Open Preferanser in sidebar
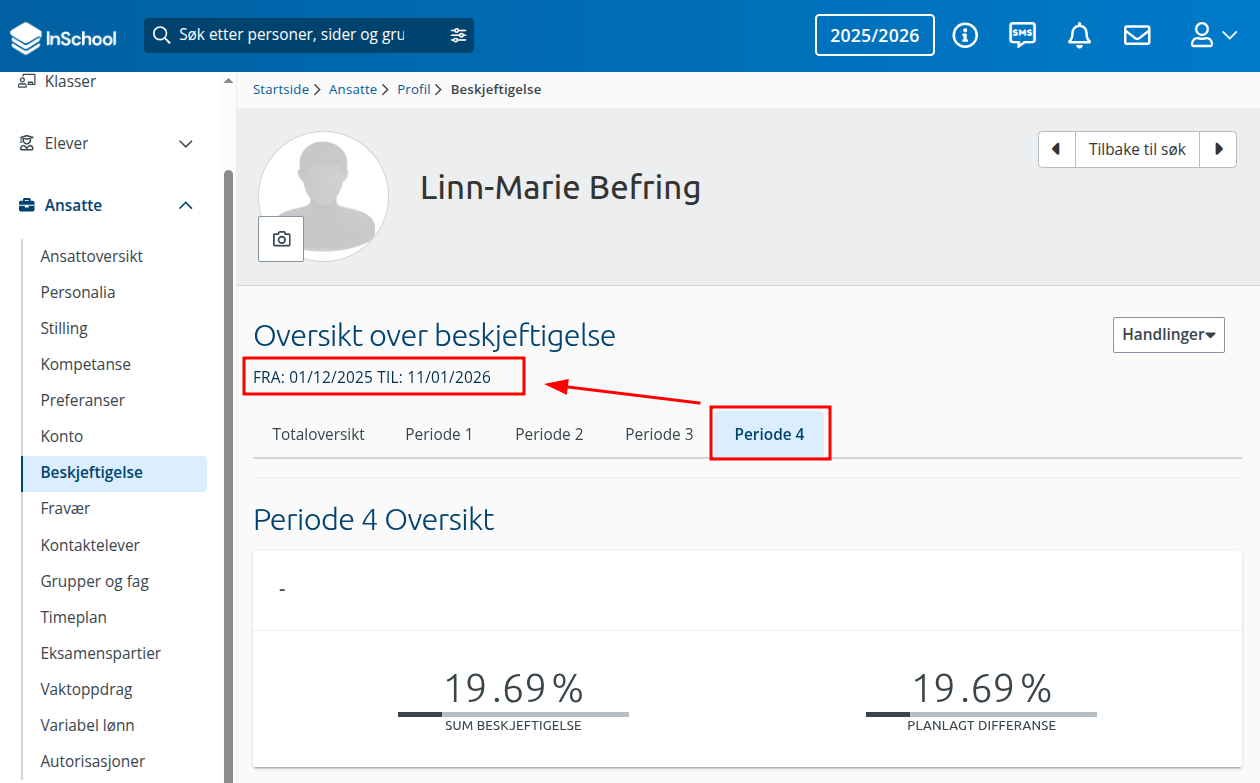Image resolution: width=1260 pixels, height=783 pixels. 83,400
